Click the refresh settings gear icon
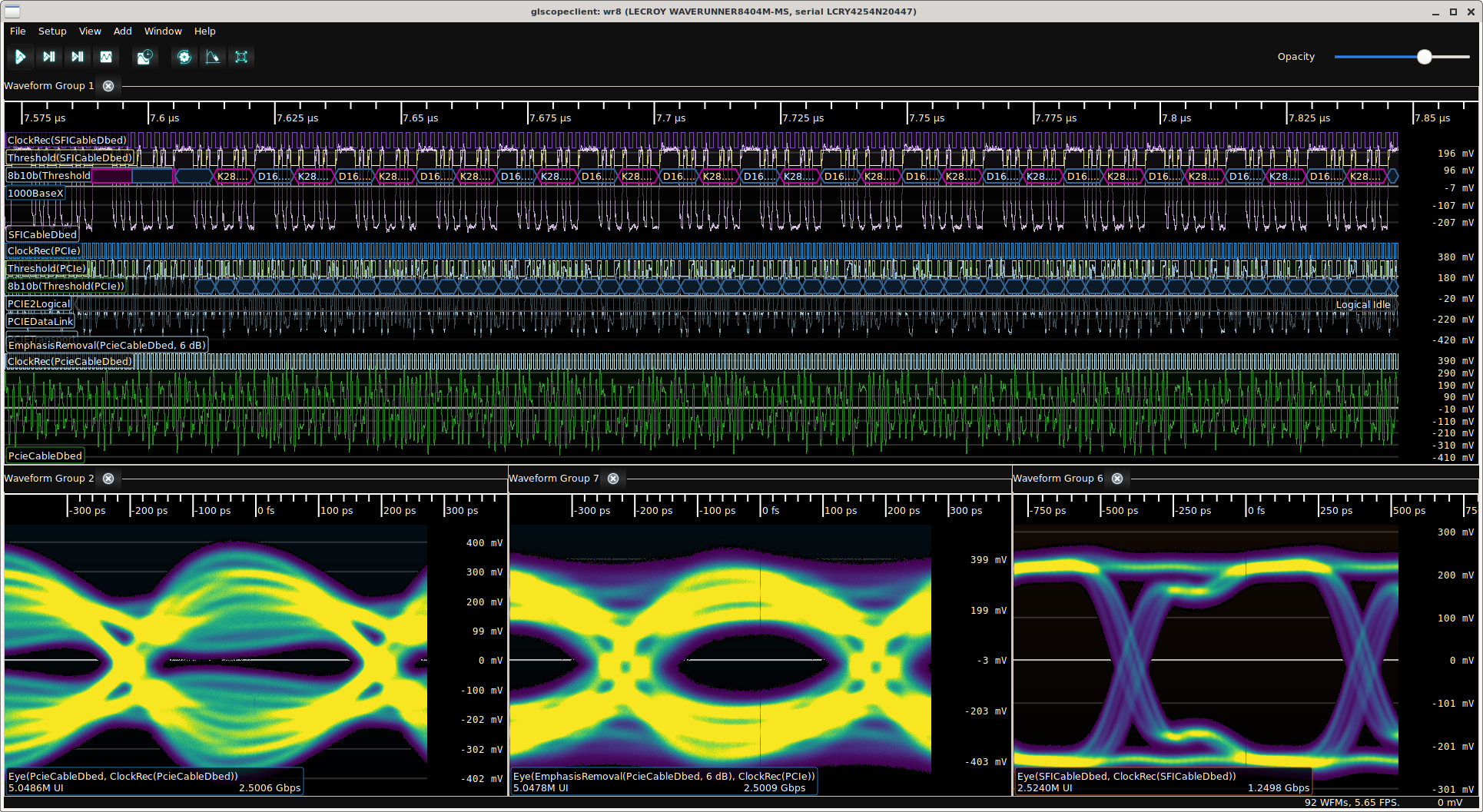This screenshot has width=1483, height=812. click(x=184, y=57)
